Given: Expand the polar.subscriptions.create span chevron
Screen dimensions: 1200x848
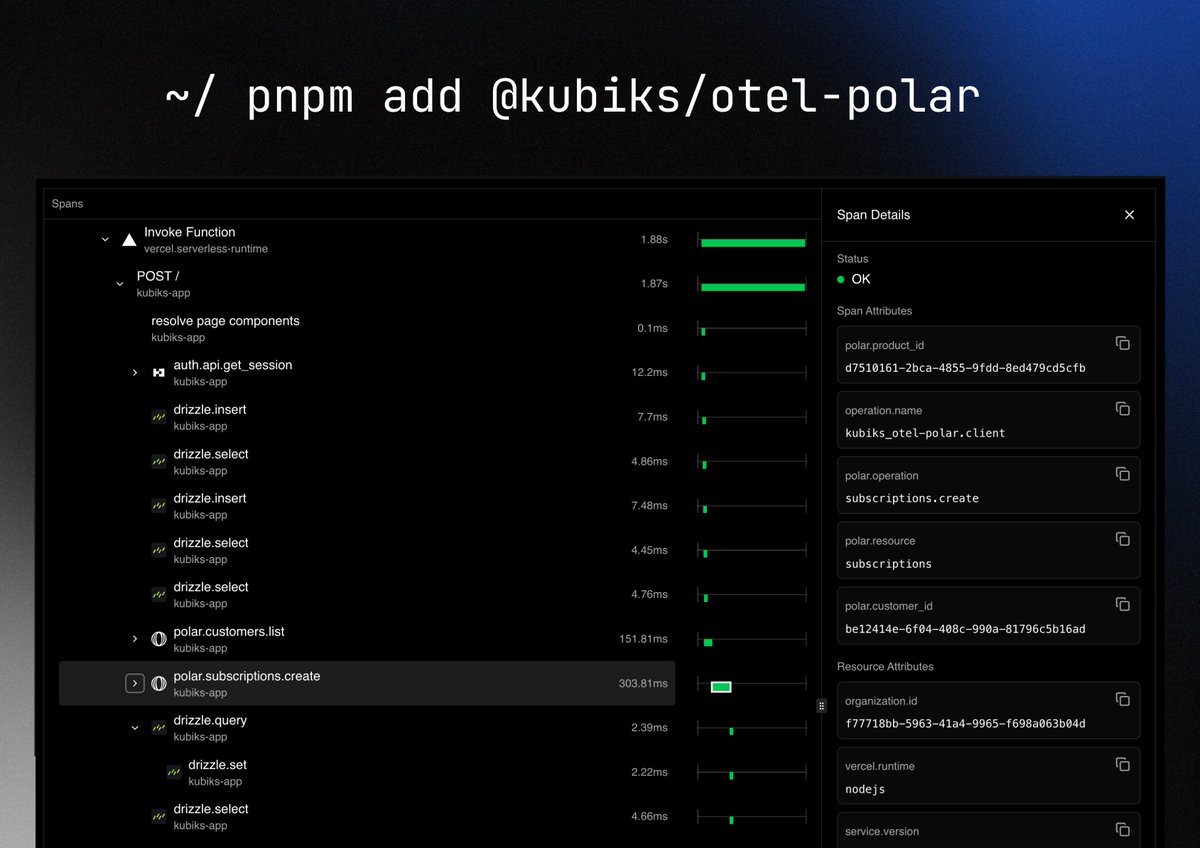Looking at the screenshot, I should point(135,683).
